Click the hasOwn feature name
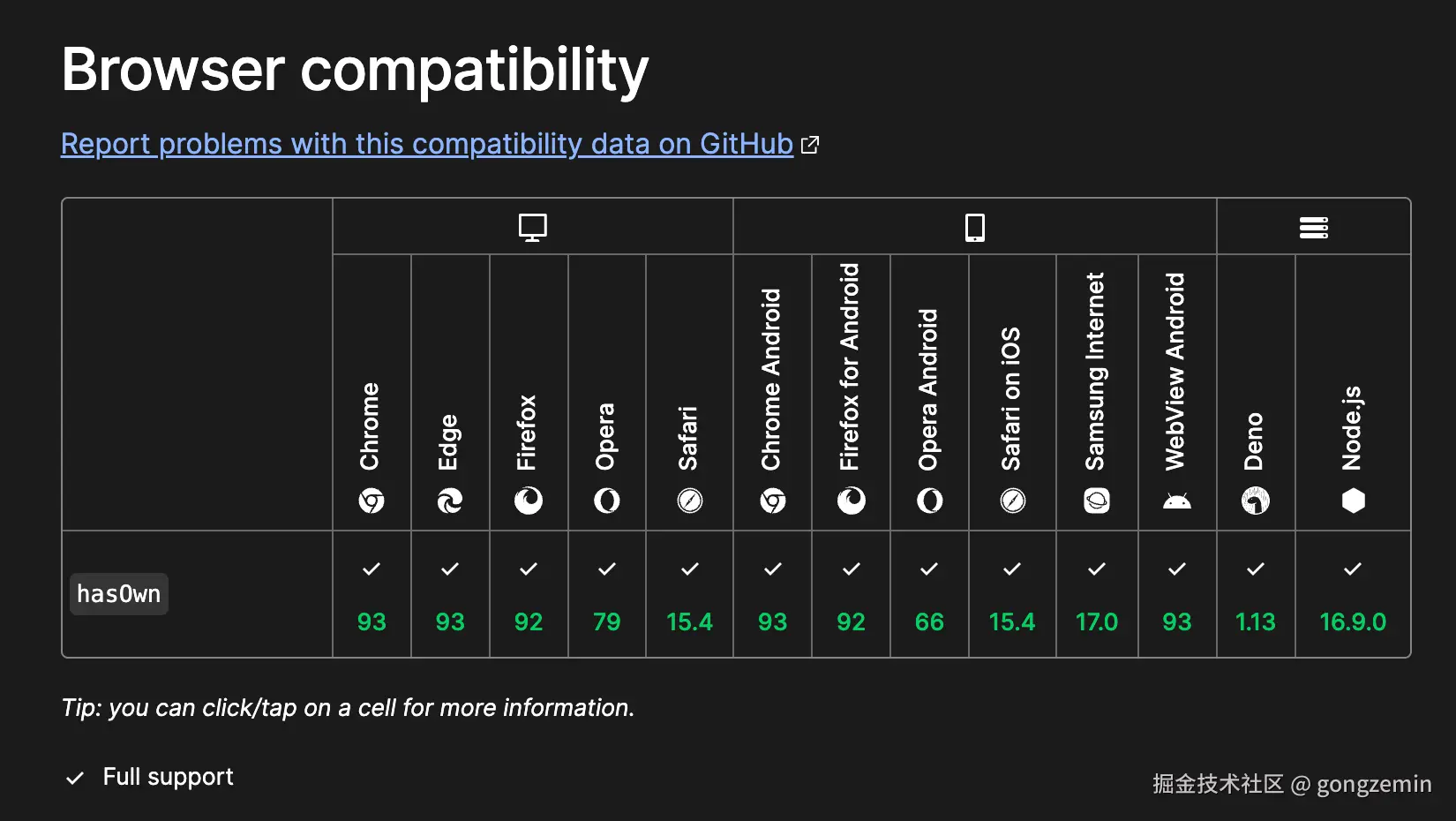1456x821 pixels. point(119,594)
